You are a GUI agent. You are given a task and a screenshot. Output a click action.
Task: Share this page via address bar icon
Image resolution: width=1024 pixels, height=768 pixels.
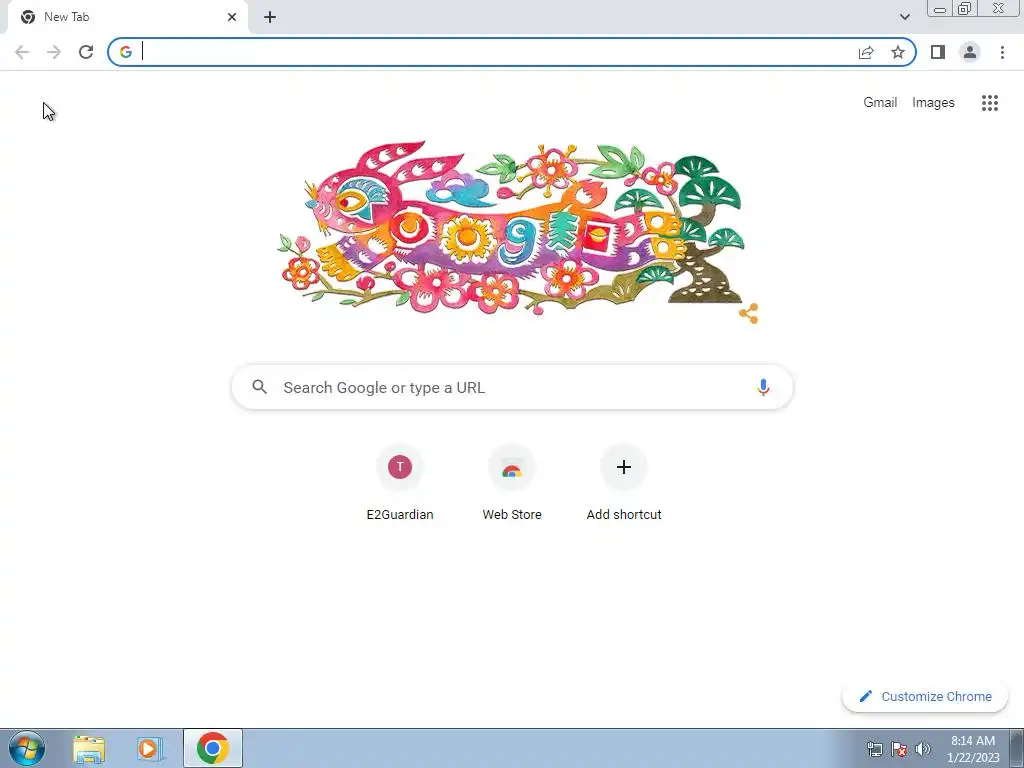click(866, 52)
